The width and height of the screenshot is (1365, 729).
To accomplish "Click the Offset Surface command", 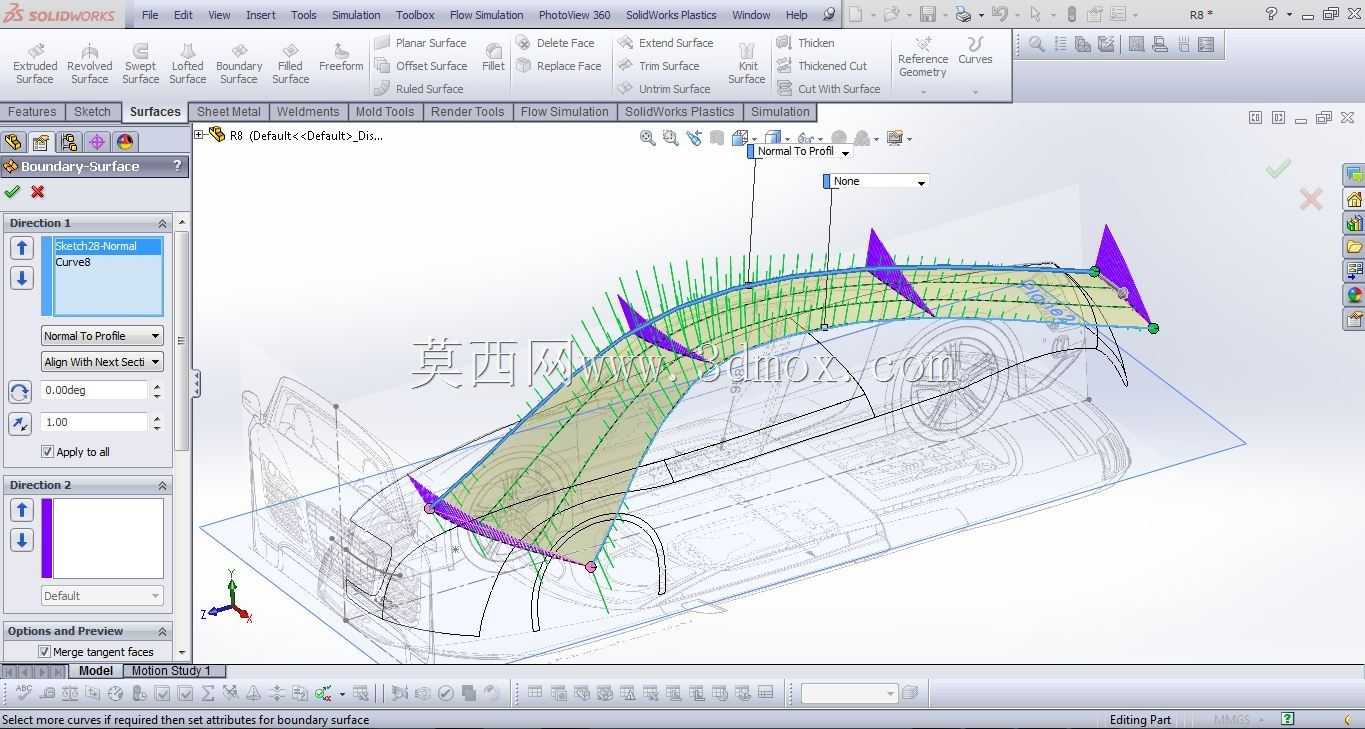I will [420, 66].
